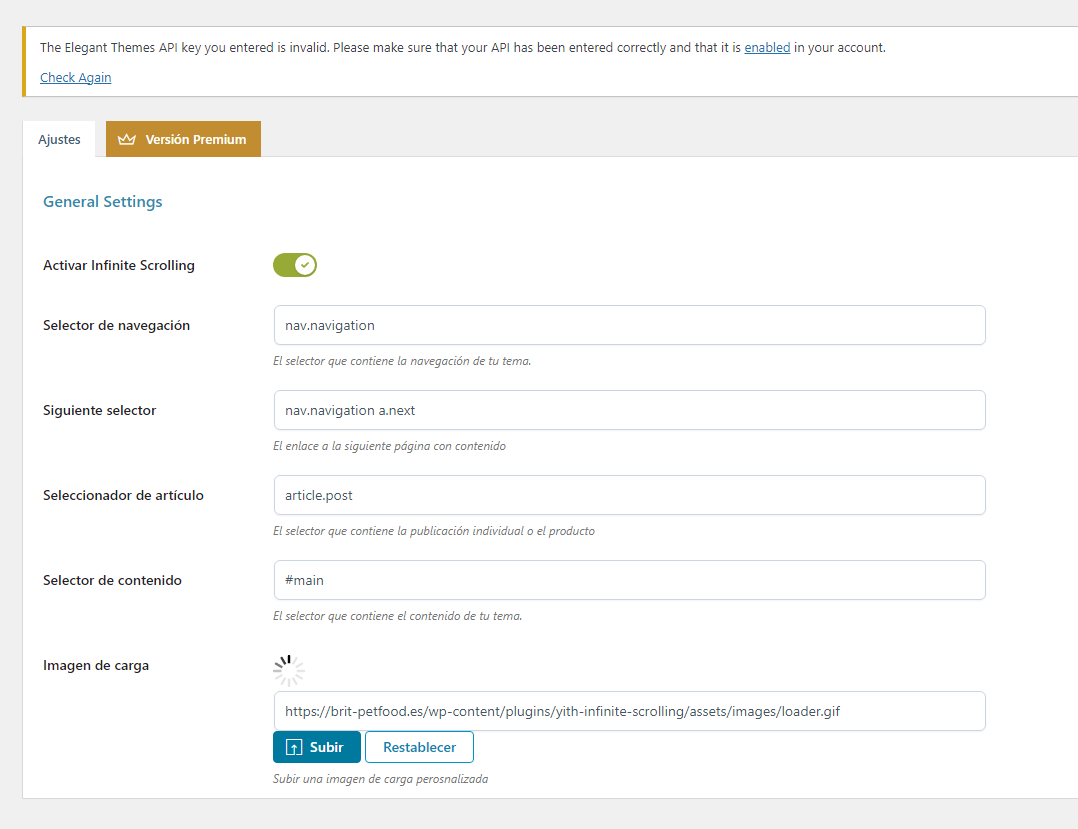Screen dimensions: 1078x829
Task: Click the crown icon on the Premium tab
Action: point(126,140)
